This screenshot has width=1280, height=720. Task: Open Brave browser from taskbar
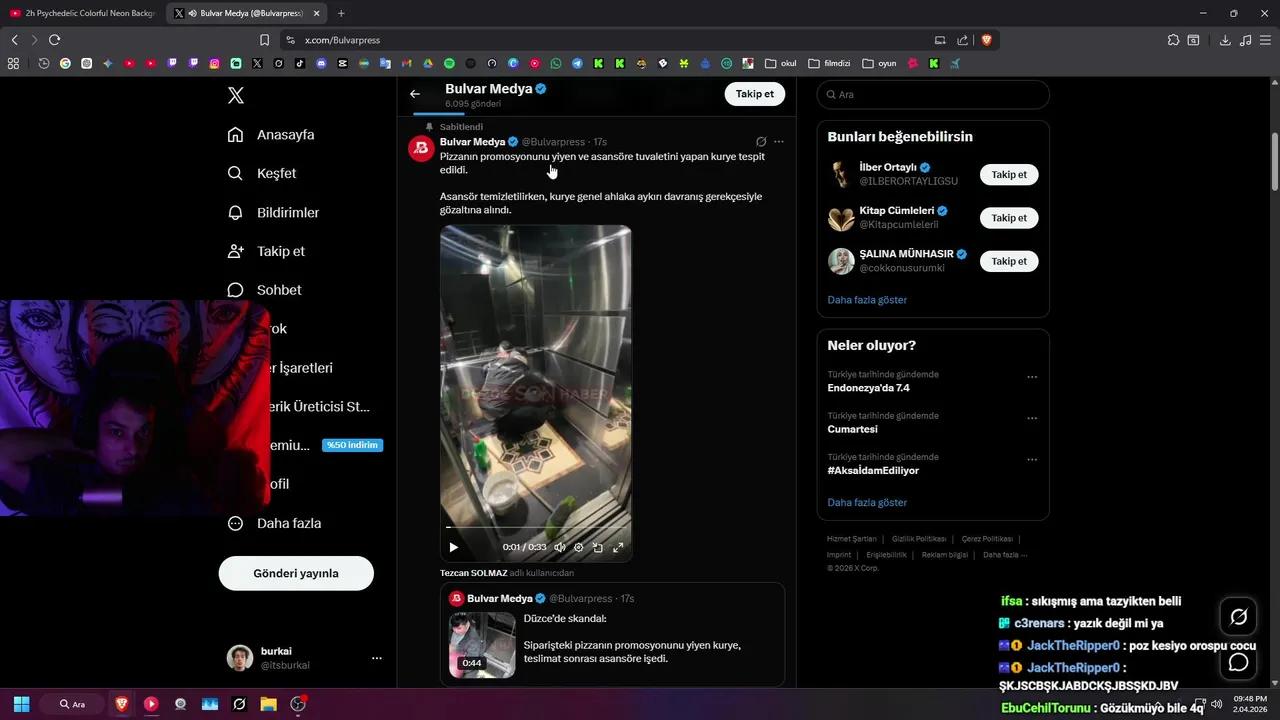click(x=122, y=704)
